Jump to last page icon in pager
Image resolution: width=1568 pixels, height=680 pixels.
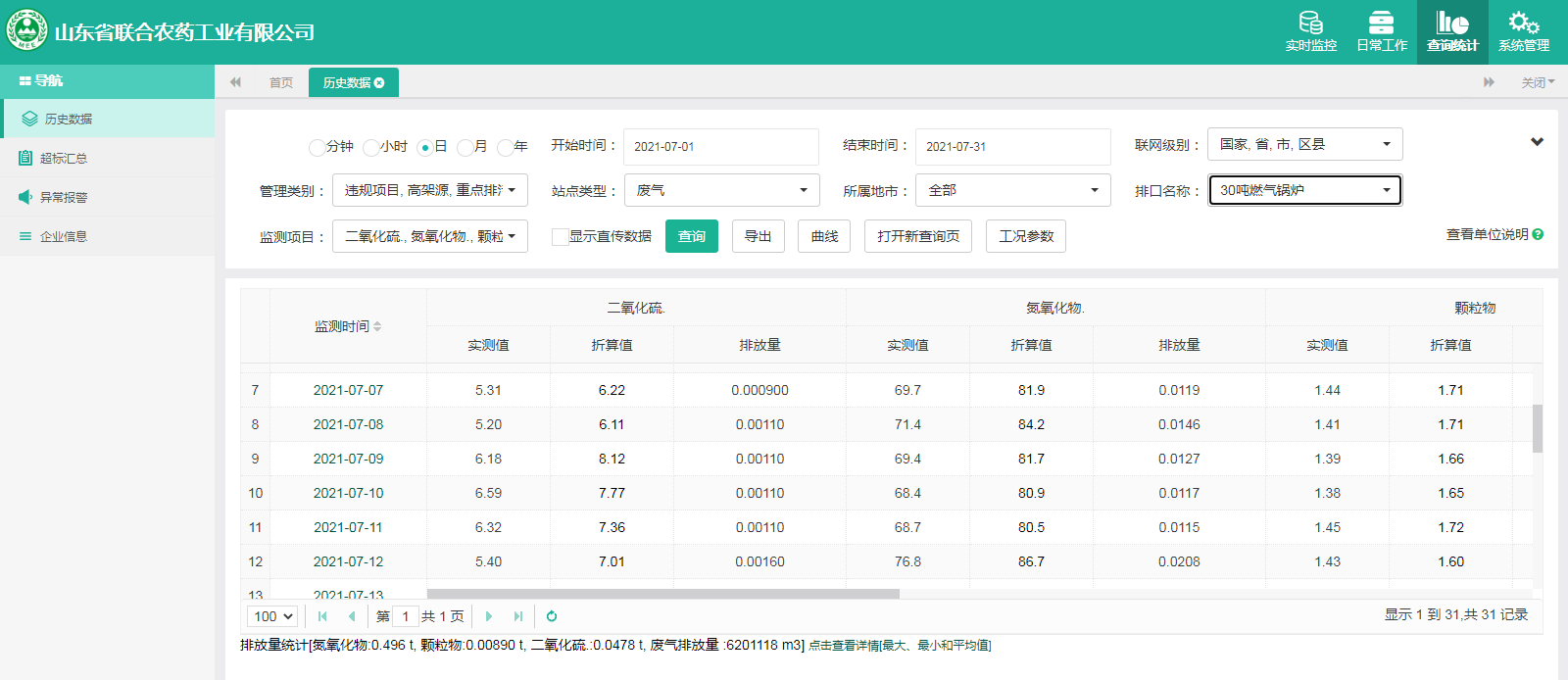point(518,616)
